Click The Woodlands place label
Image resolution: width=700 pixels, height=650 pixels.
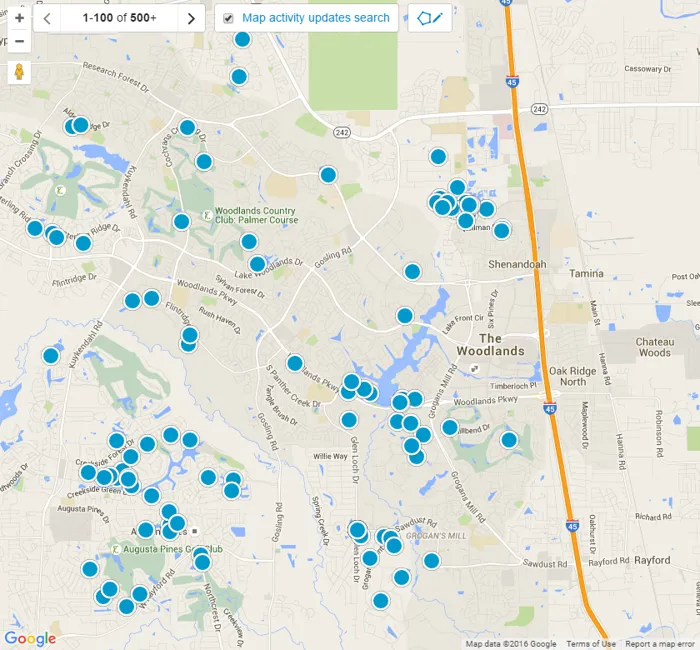click(x=490, y=345)
